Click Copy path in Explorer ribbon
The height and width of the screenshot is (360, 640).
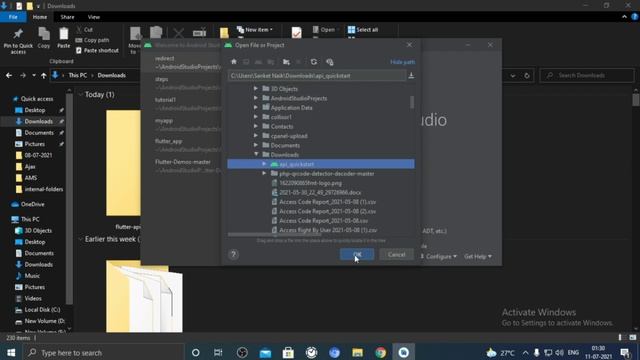(93, 40)
